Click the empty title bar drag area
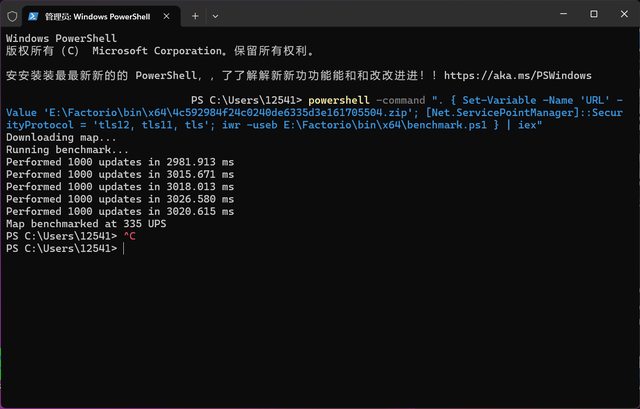The image size is (640, 409). click(380, 15)
